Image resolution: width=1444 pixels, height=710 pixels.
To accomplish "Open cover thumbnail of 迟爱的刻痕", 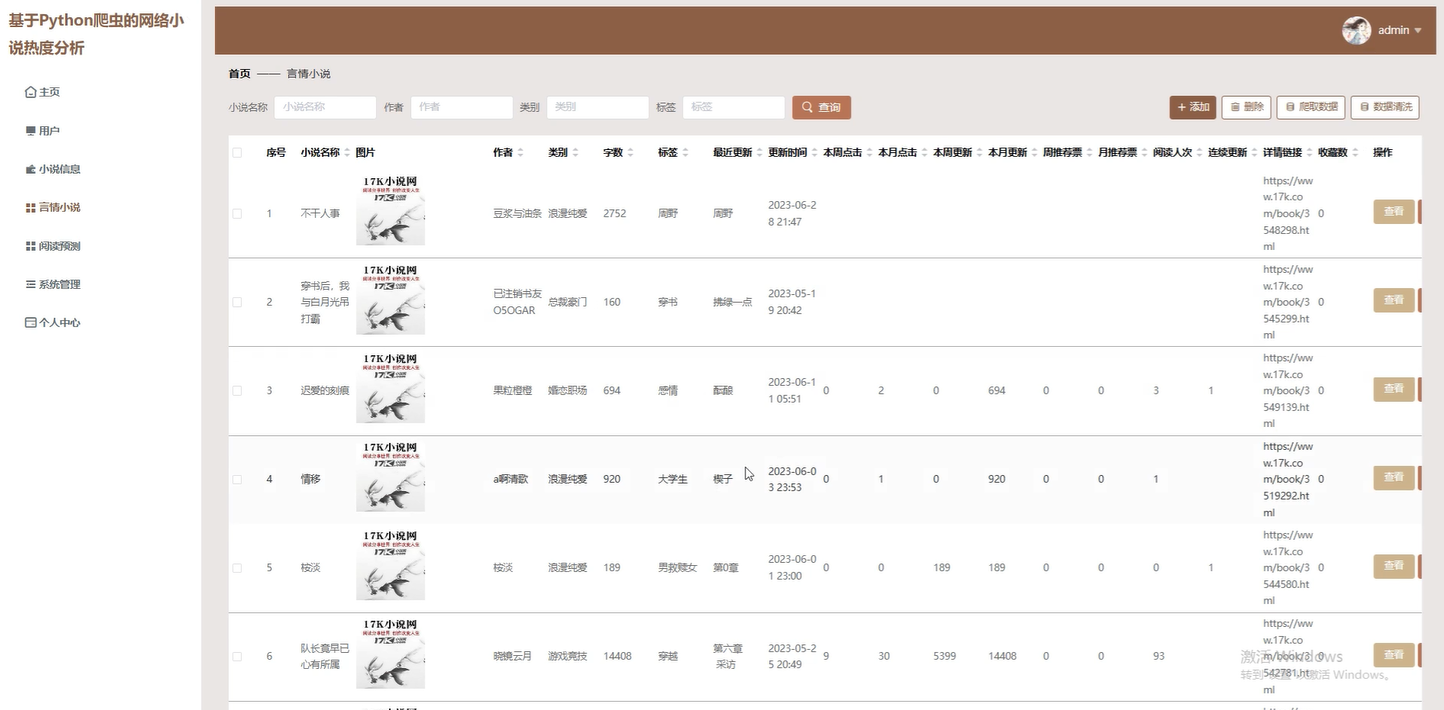I will pos(390,388).
